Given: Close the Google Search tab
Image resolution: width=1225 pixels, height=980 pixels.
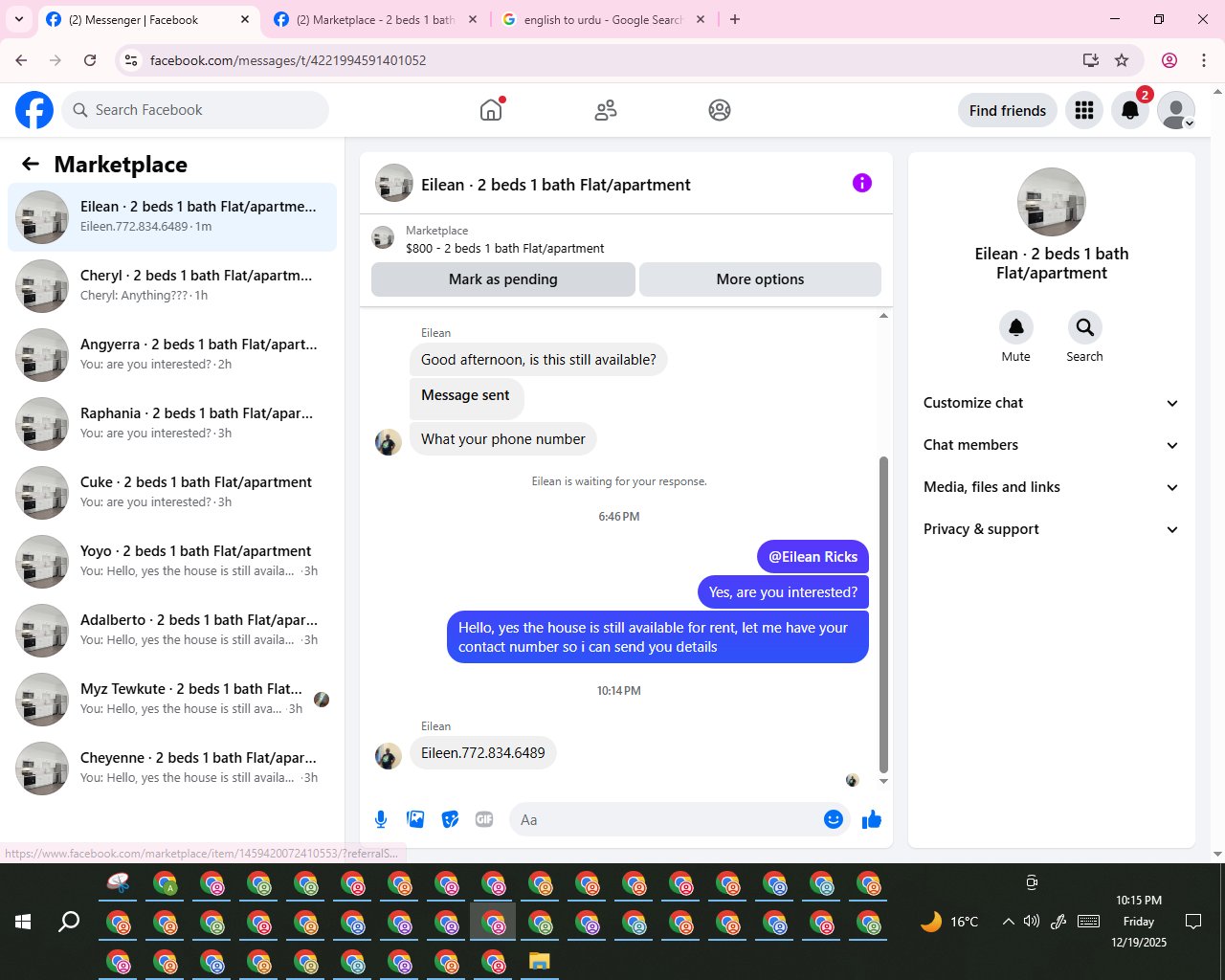Looking at the screenshot, I should tap(701, 19).
